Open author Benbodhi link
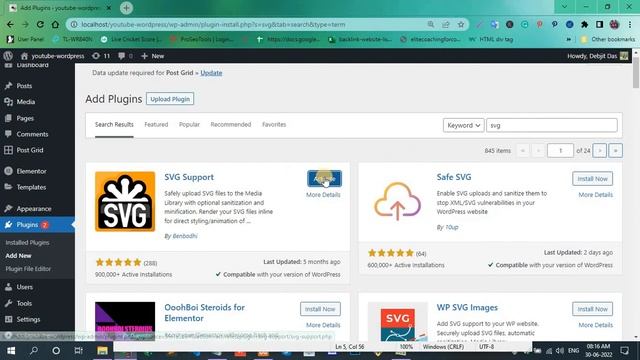 click(185, 236)
